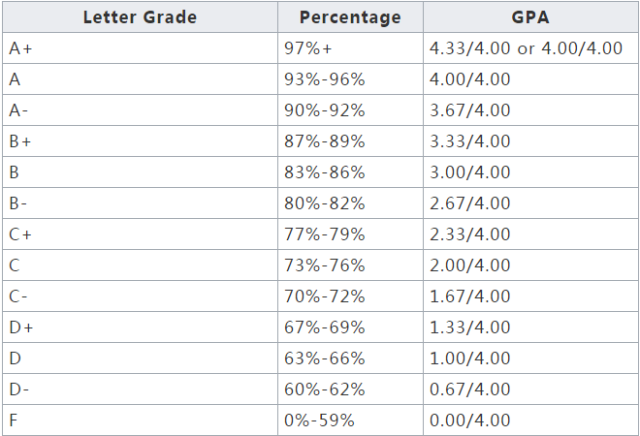Select the 83%-86% percentage cell
Image resolution: width=640 pixels, height=436 pixels.
350,172
